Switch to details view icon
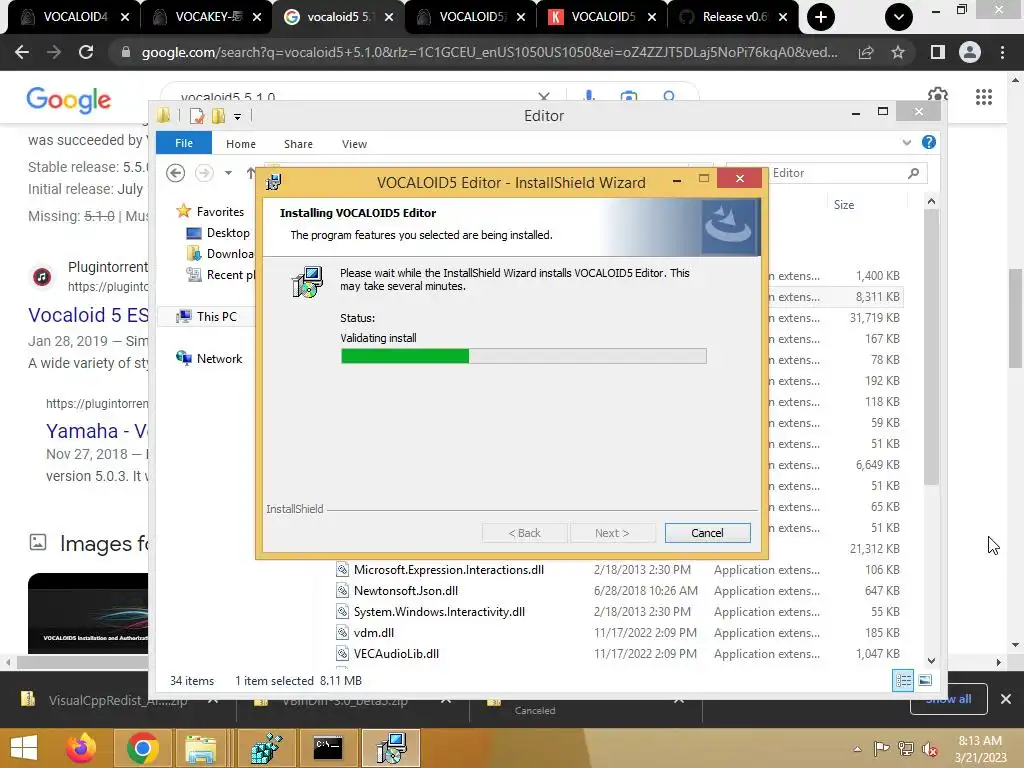This screenshot has height=768, width=1024. 903,681
